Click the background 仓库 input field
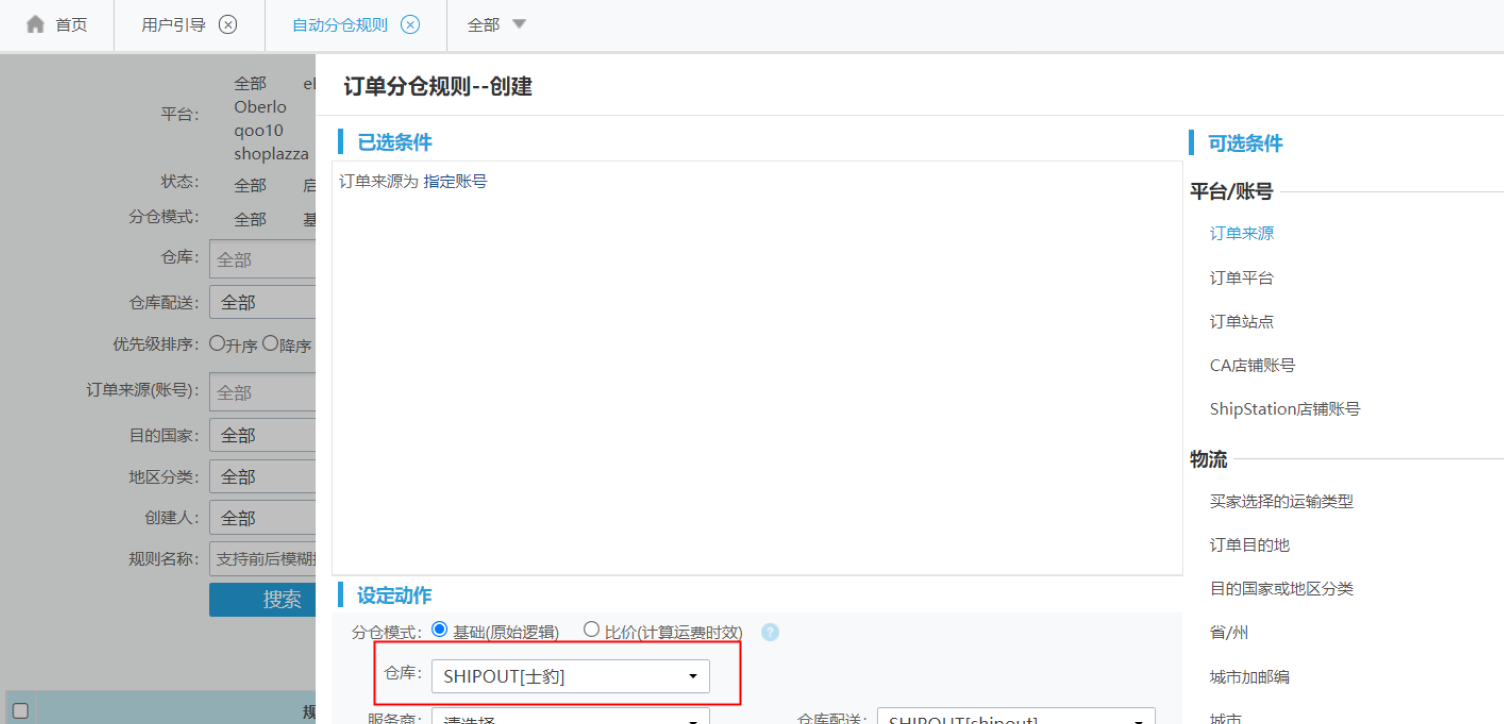The image size is (1504, 724). click(x=263, y=259)
